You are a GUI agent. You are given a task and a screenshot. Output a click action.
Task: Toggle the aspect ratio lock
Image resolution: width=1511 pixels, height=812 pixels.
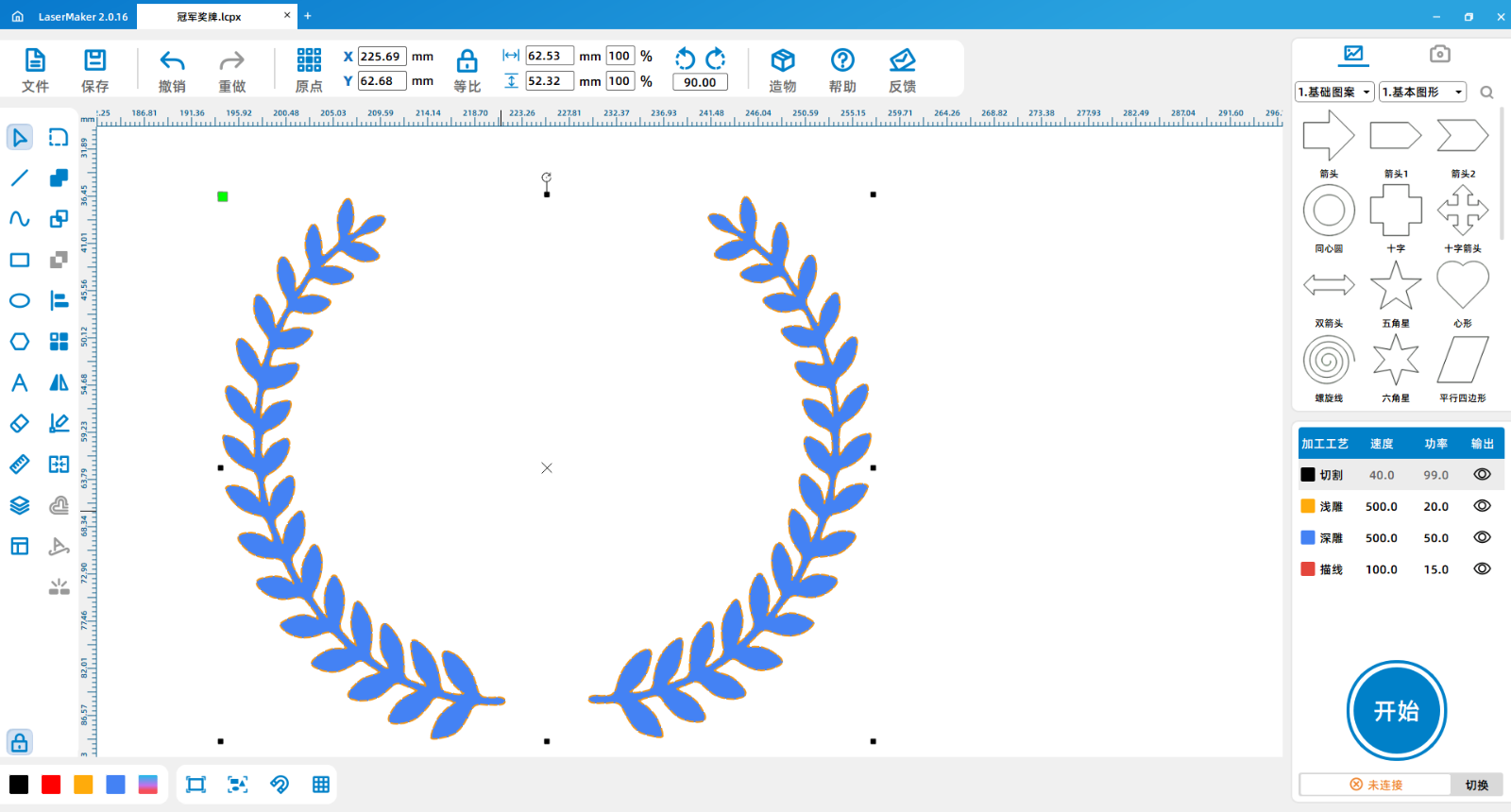pyautogui.click(x=467, y=62)
